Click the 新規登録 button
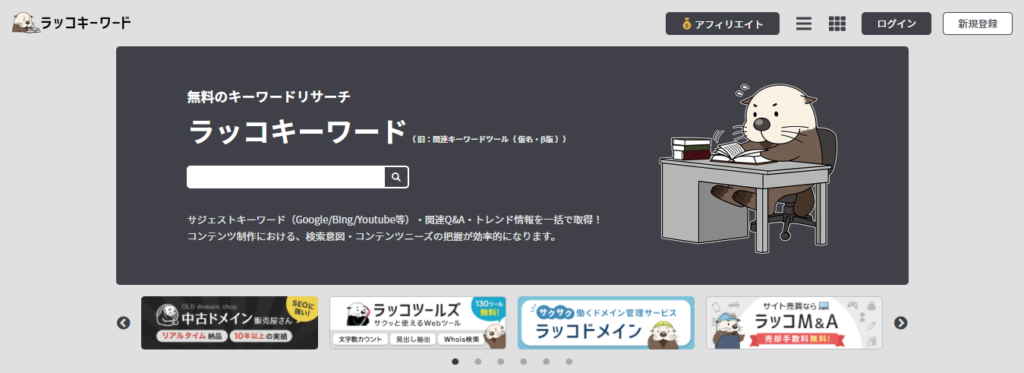1024x373 pixels. click(x=978, y=24)
